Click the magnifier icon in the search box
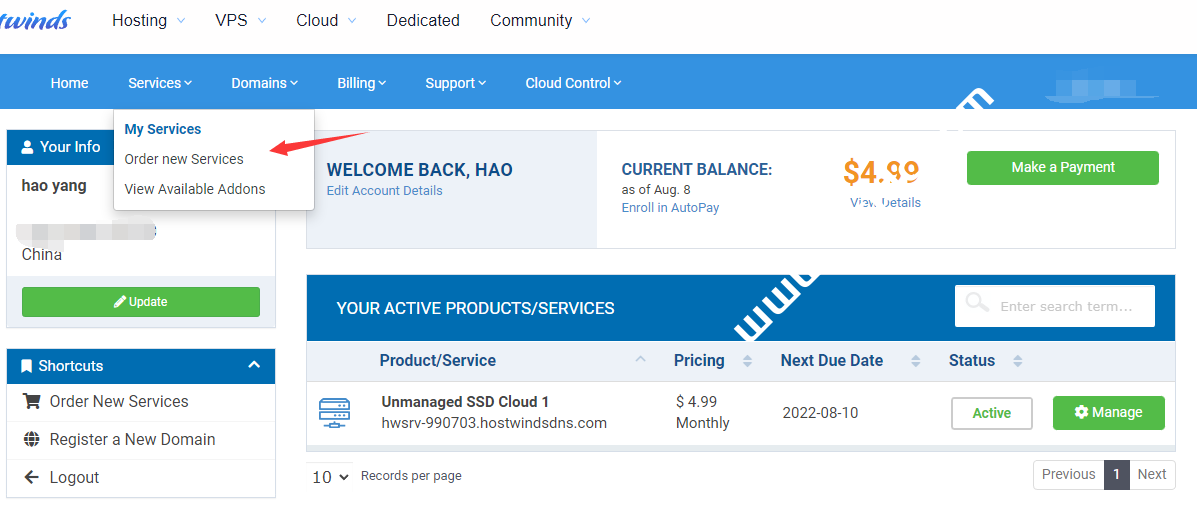Screen dimensions: 1197x505 (977, 304)
